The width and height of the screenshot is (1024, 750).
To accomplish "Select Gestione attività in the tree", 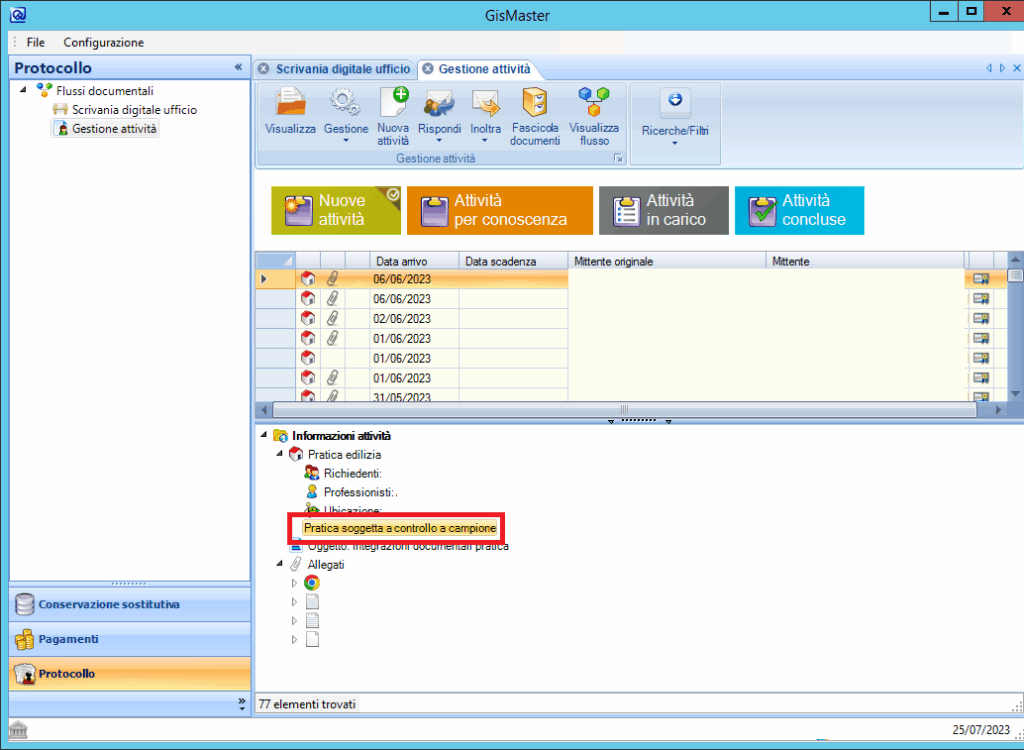I will tap(114, 129).
